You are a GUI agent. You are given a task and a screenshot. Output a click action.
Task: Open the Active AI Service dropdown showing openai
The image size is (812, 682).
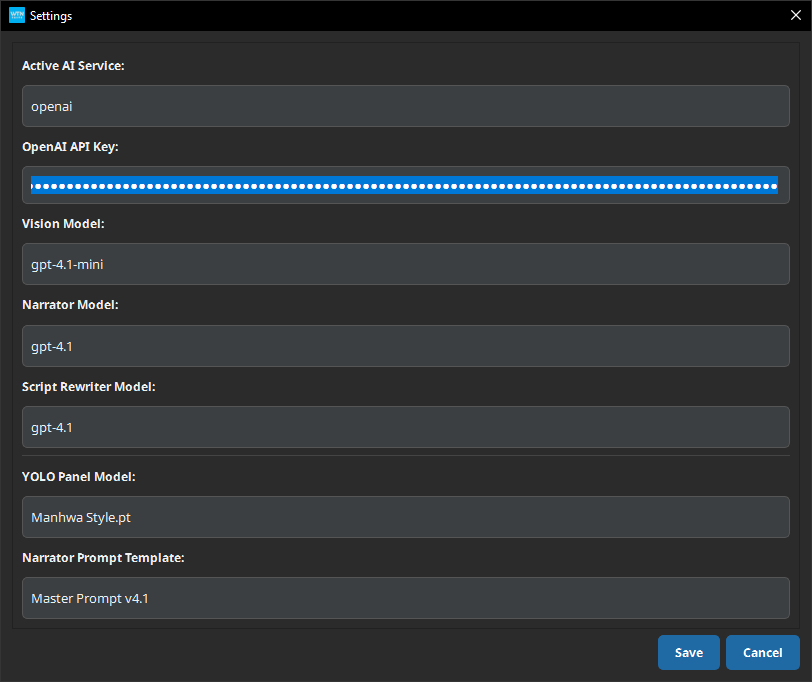click(x=405, y=106)
